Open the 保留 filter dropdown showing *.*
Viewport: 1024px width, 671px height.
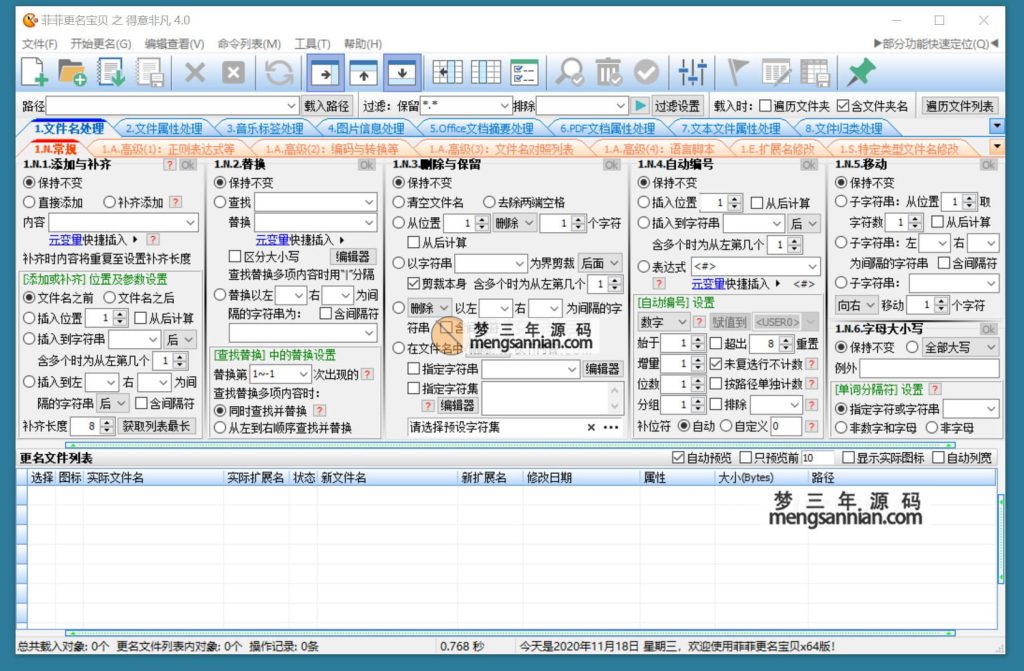(504, 106)
